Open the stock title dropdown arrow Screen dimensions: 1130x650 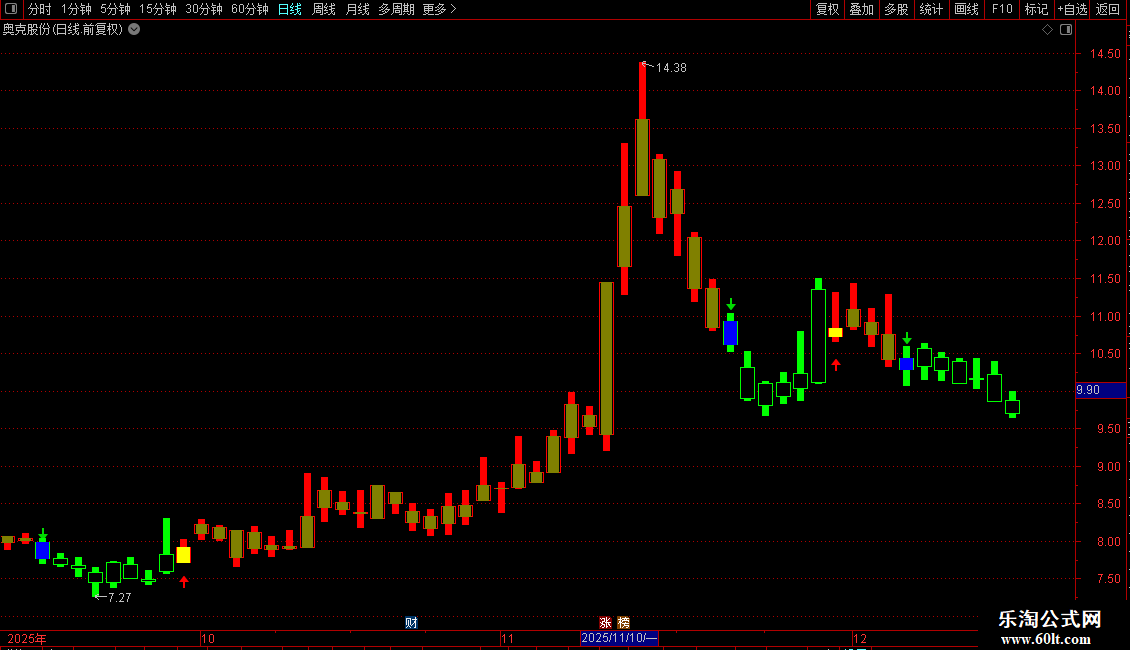point(134,30)
